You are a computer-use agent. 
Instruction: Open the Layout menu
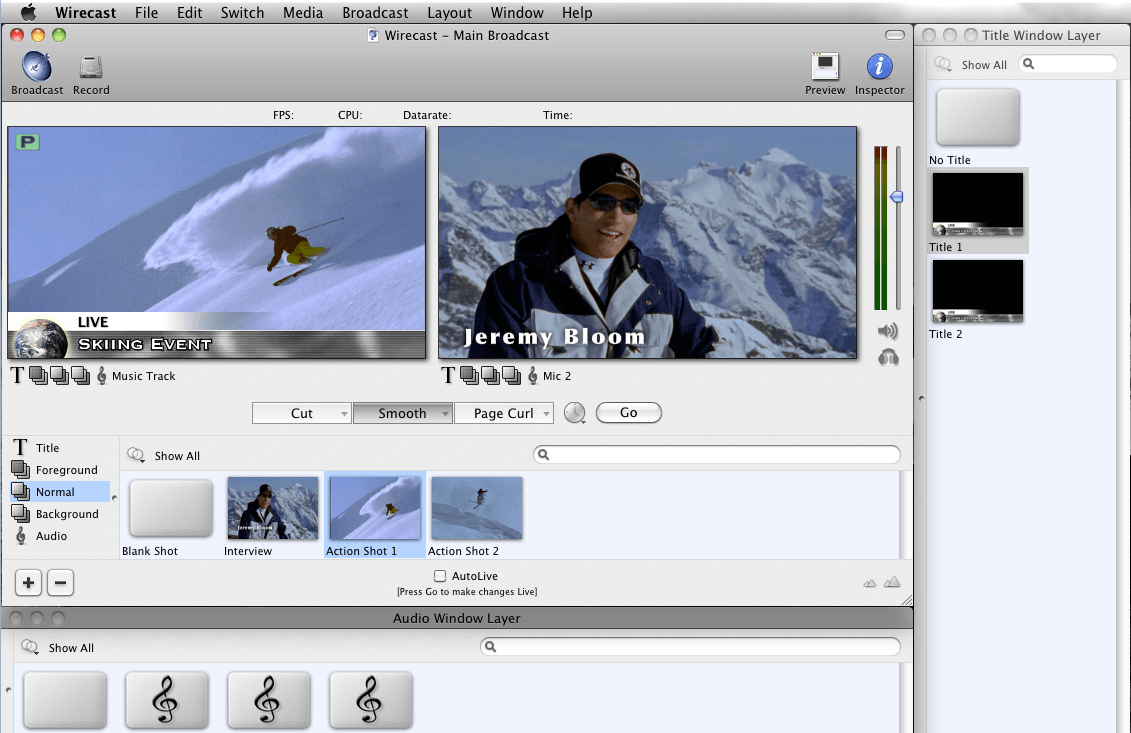(x=449, y=12)
